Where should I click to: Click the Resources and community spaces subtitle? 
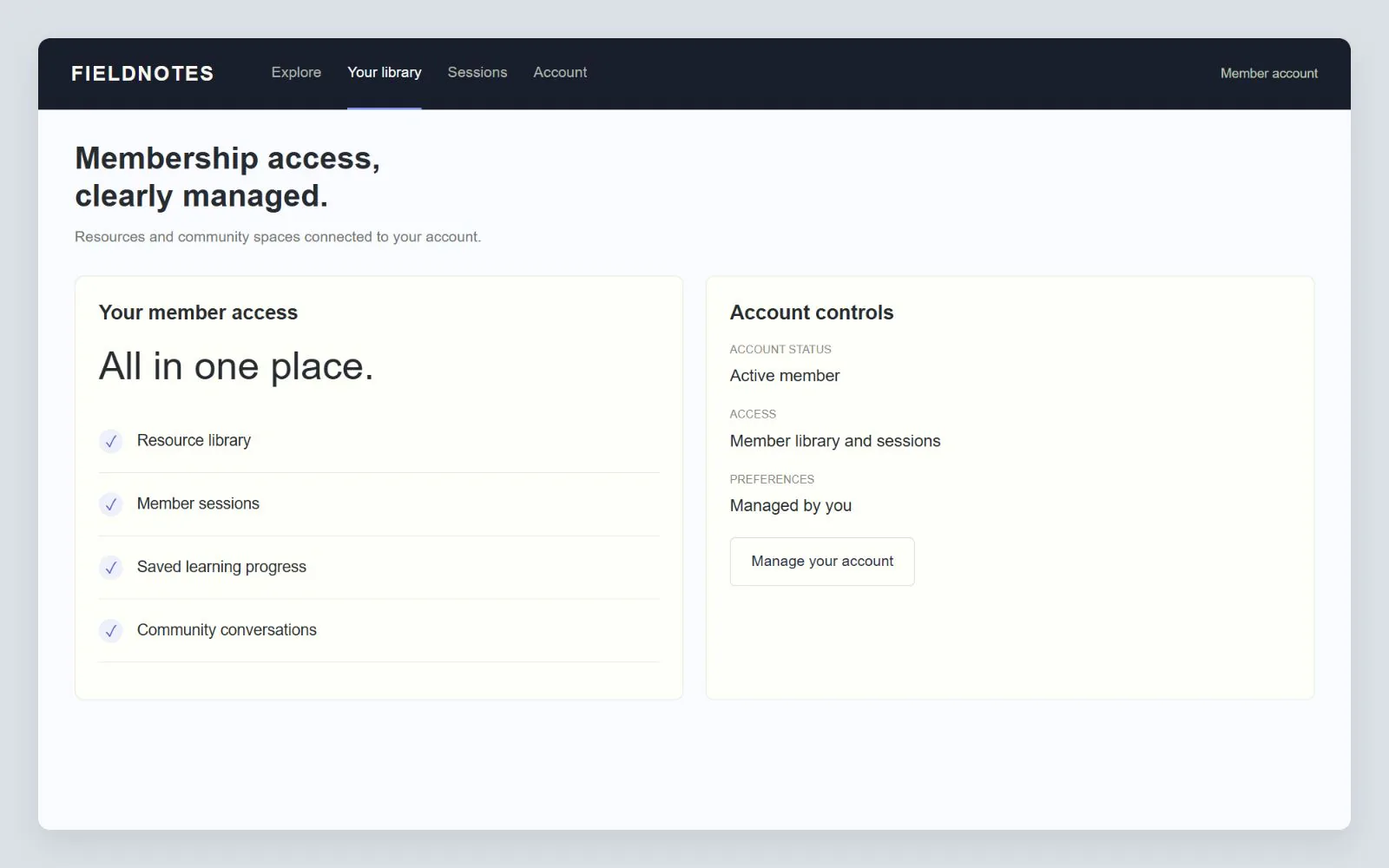pos(278,237)
